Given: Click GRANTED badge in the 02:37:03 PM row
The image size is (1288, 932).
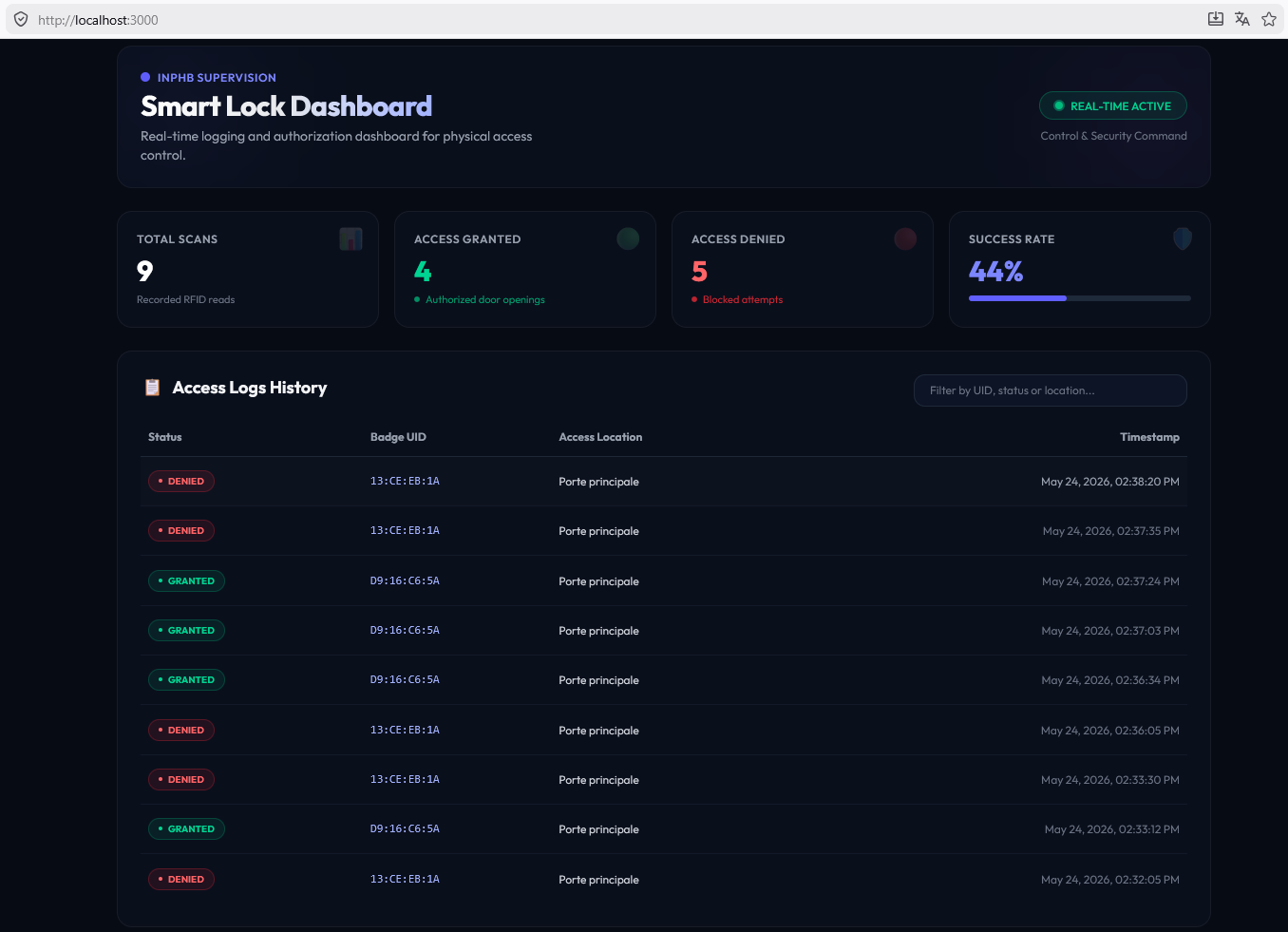Looking at the screenshot, I should [186, 630].
